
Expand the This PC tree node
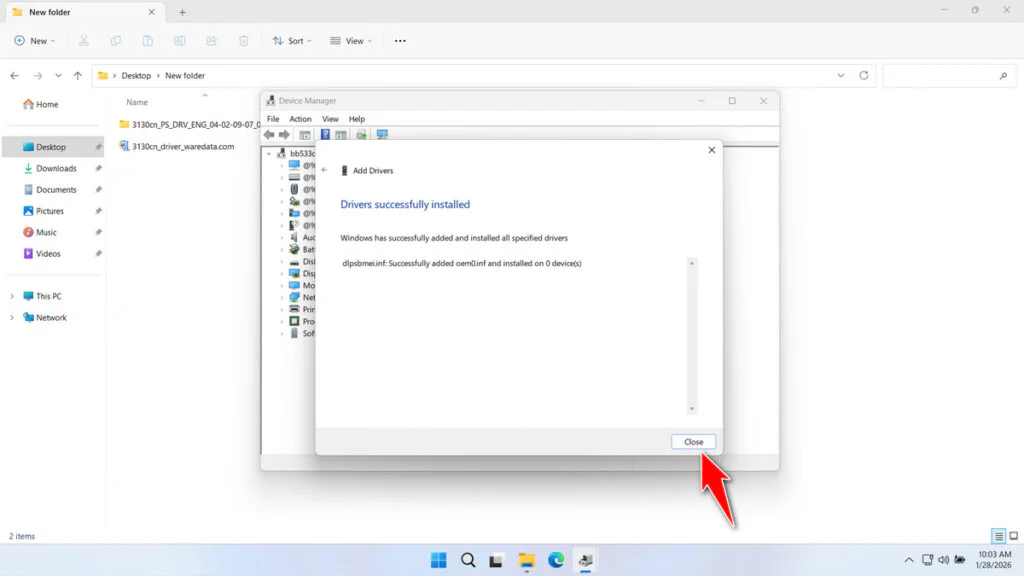pos(12,297)
